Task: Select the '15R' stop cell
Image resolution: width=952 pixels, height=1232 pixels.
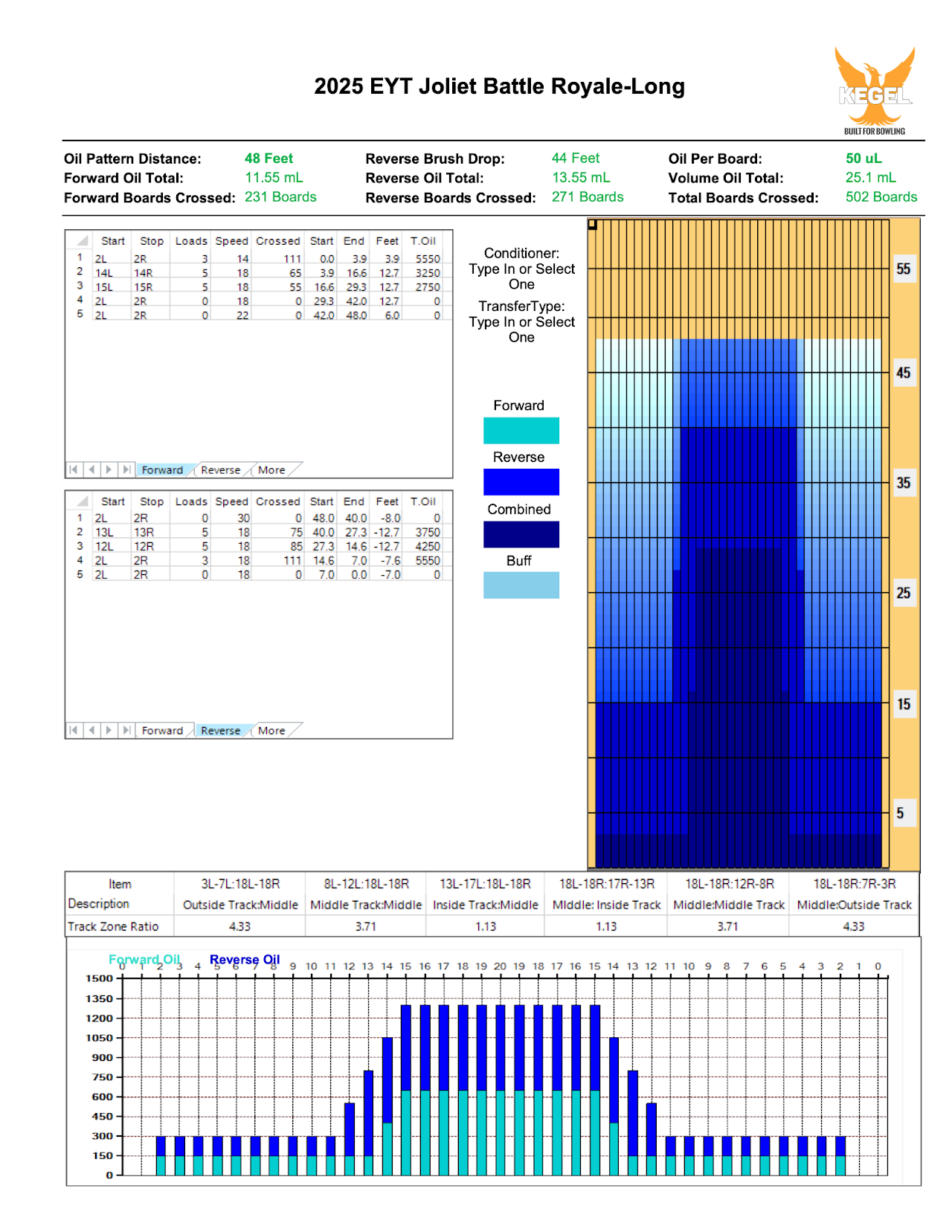Action: [x=150, y=287]
